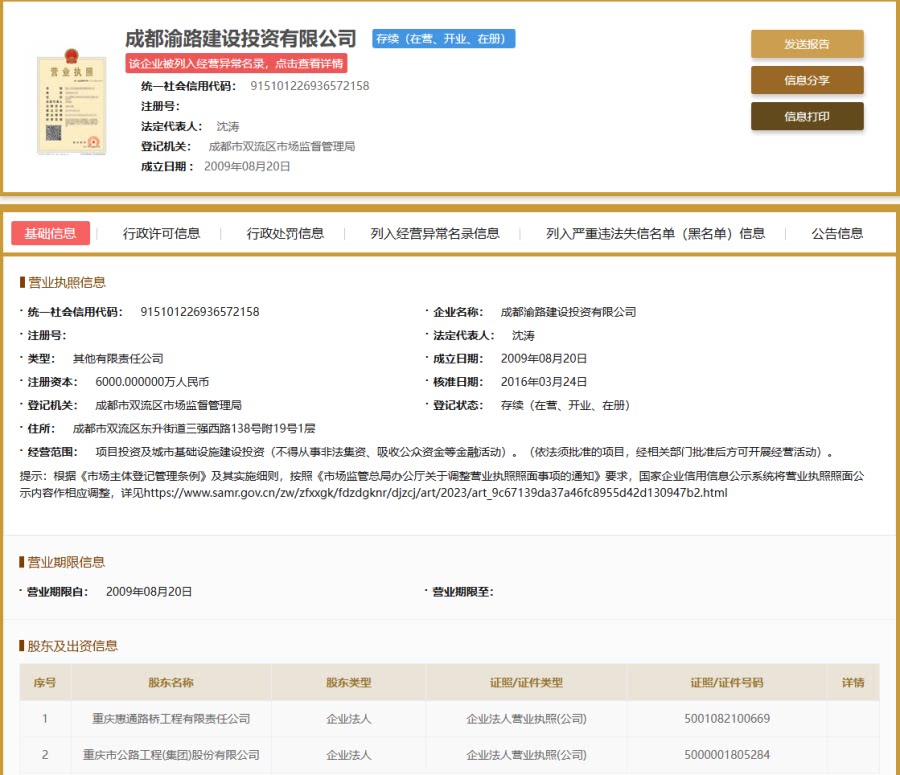This screenshot has height=775, width=900.
Task: Switch to the 公告信息 tab
Action: click(x=837, y=234)
